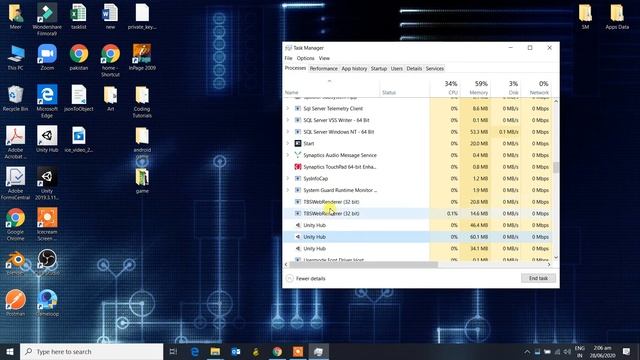The width and height of the screenshot is (640, 360).
Task: Sort processes by the Disk column
Action: point(505,87)
